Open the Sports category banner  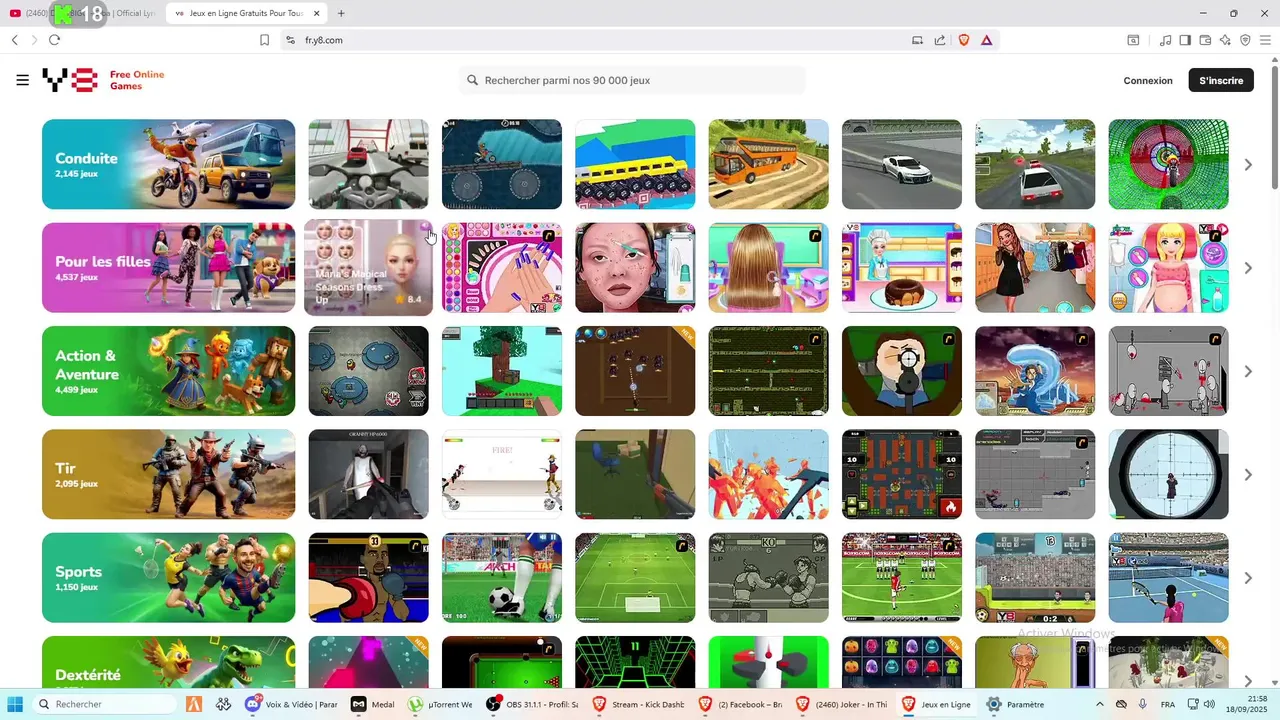point(168,578)
